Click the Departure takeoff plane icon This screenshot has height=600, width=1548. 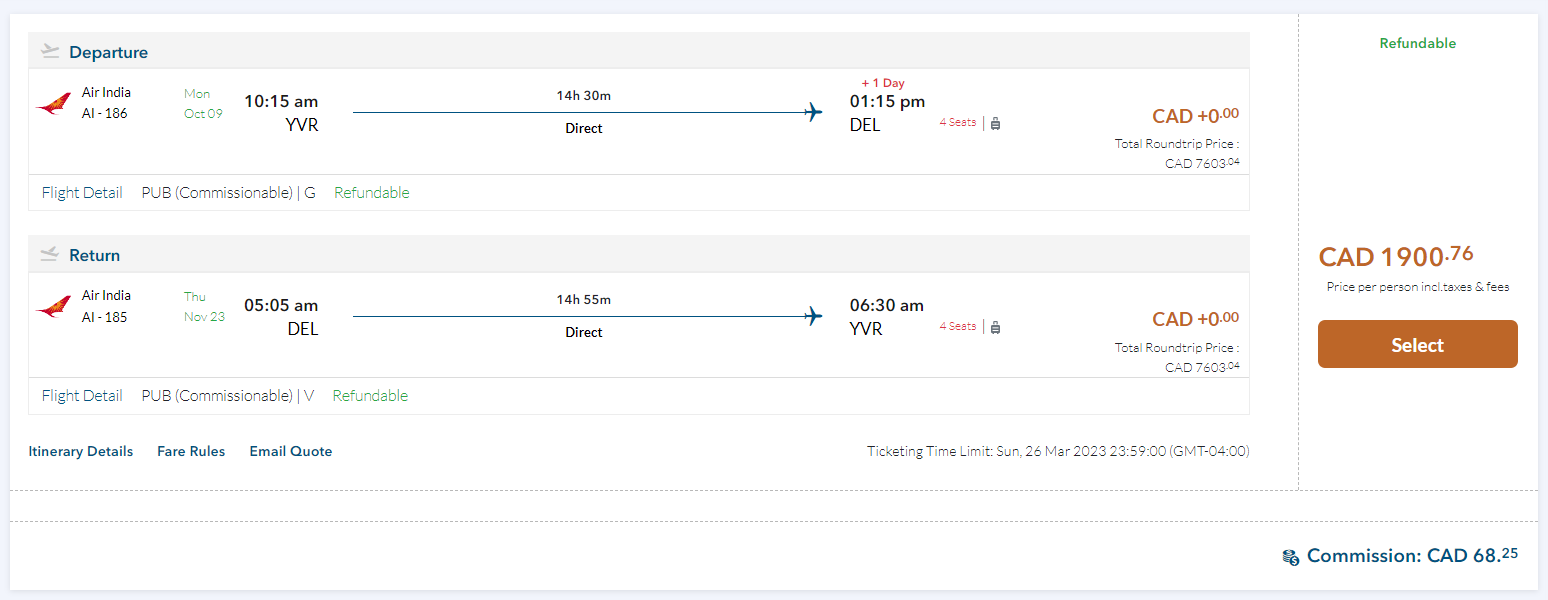(50, 51)
